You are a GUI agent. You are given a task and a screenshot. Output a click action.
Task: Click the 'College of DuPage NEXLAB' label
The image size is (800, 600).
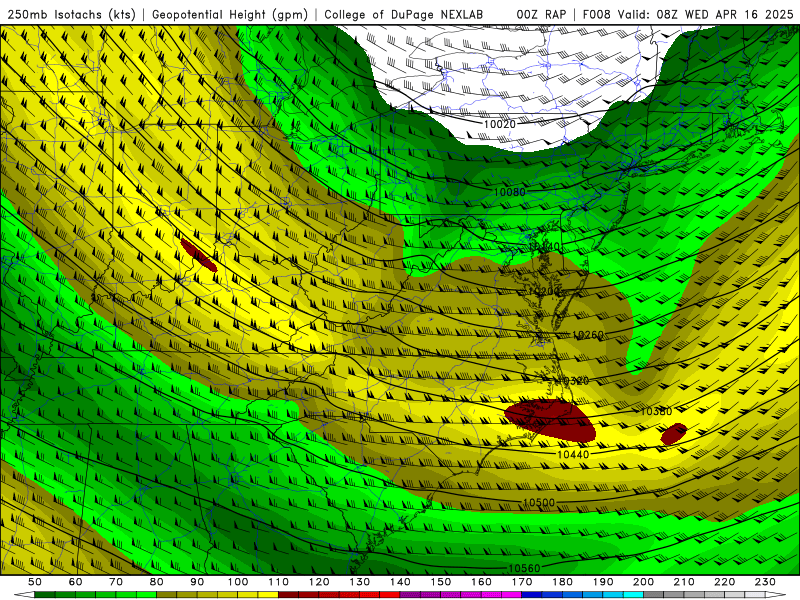coord(403,14)
